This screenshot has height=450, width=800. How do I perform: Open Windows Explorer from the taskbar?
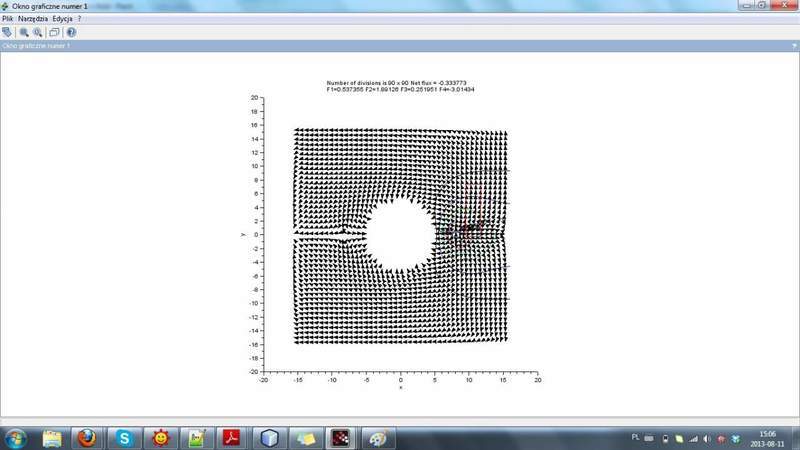[x=52, y=439]
